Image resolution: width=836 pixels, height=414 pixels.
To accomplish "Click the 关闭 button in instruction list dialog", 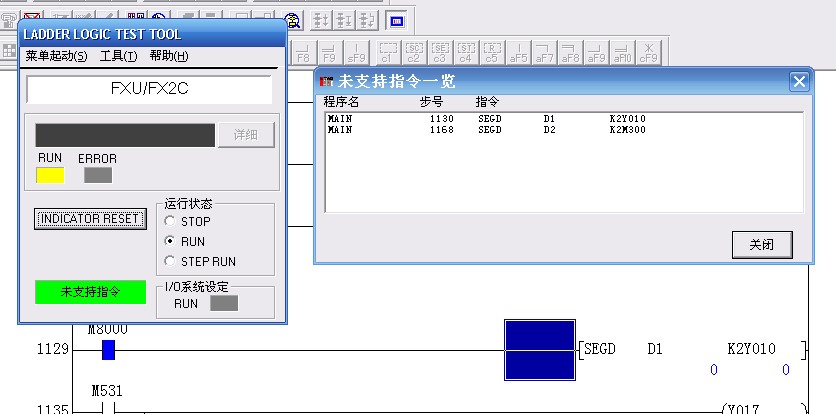I will coord(762,244).
